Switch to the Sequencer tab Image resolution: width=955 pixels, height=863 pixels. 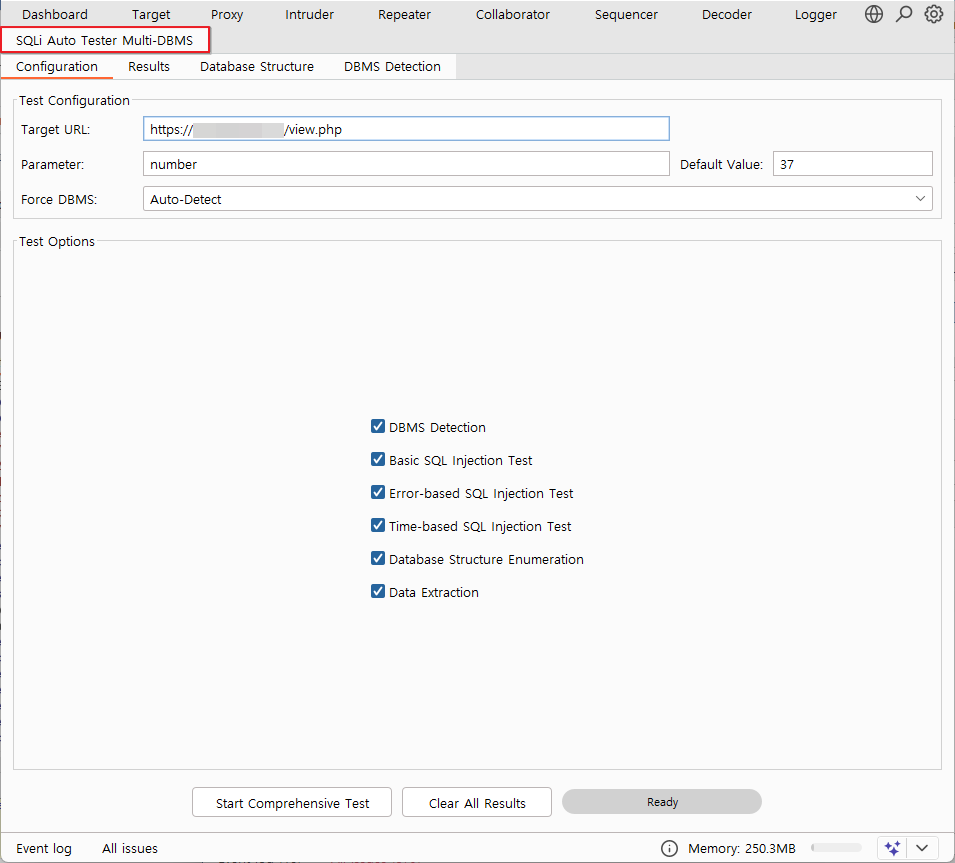coord(626,15)
